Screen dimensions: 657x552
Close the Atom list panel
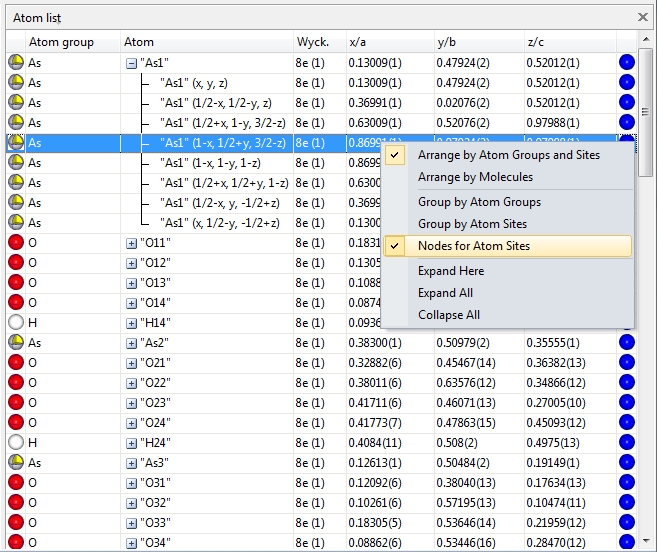(643, 17)
